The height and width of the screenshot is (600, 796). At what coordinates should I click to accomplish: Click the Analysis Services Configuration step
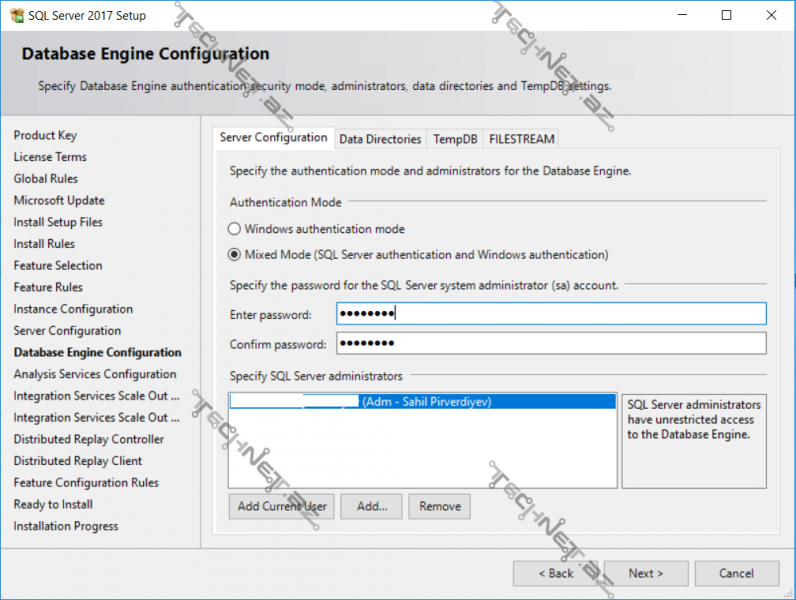tap(95, 374)
